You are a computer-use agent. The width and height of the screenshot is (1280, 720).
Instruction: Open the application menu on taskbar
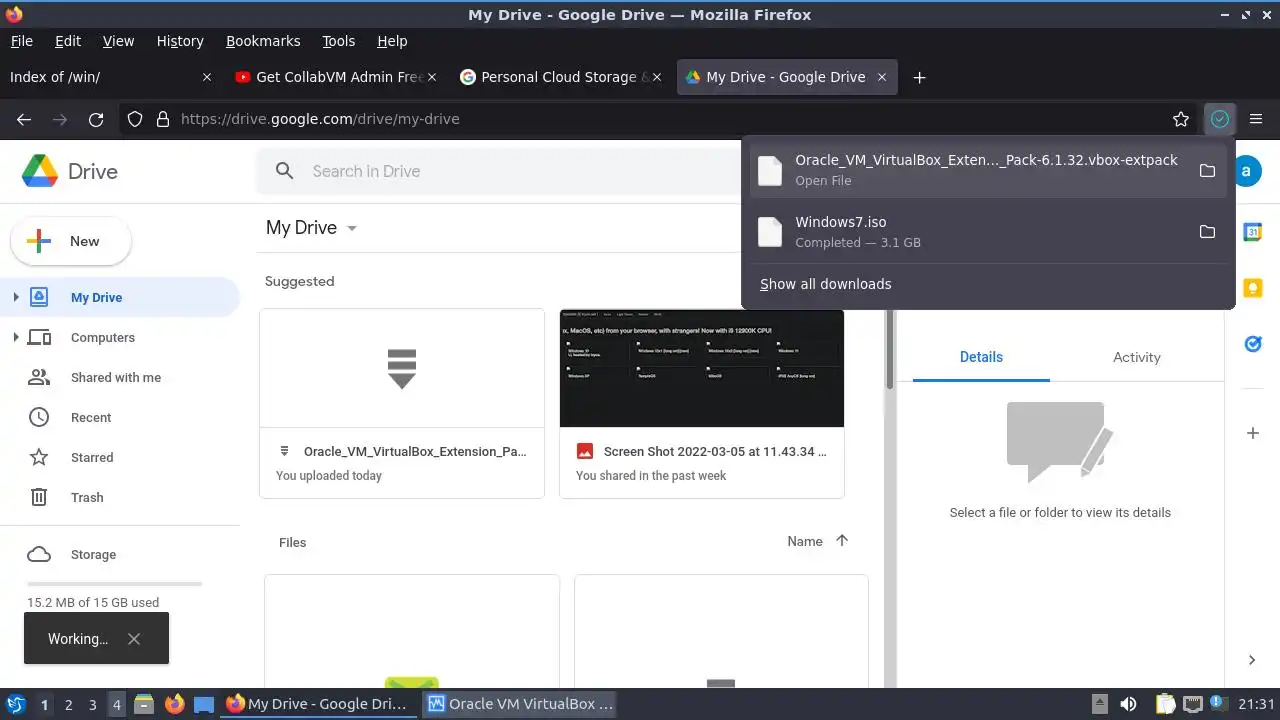coord(15,704)
